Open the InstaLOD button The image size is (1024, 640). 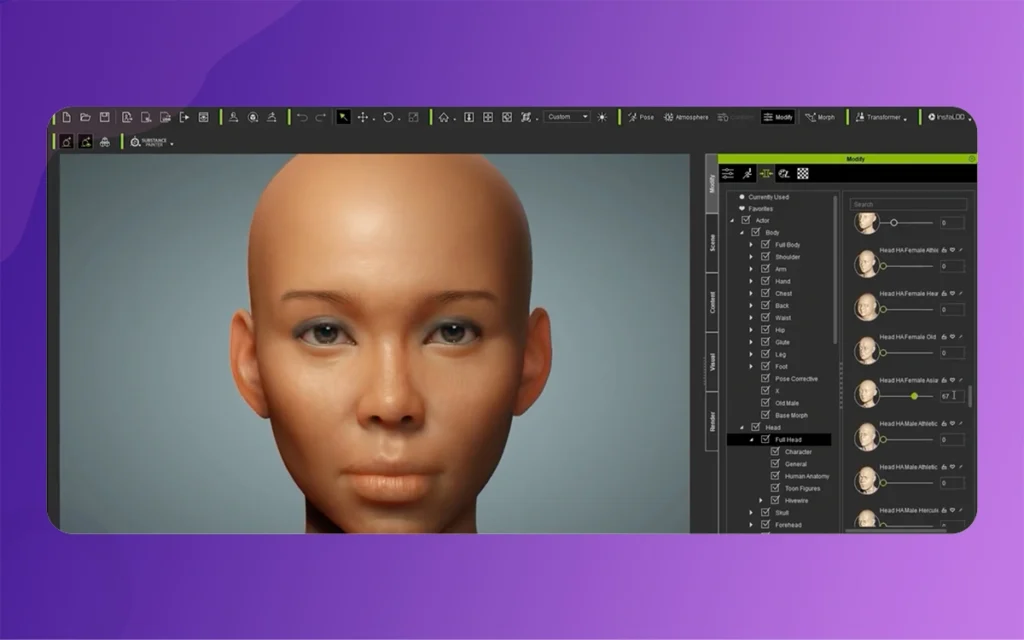pyautogui.click(x=949, y=117)
